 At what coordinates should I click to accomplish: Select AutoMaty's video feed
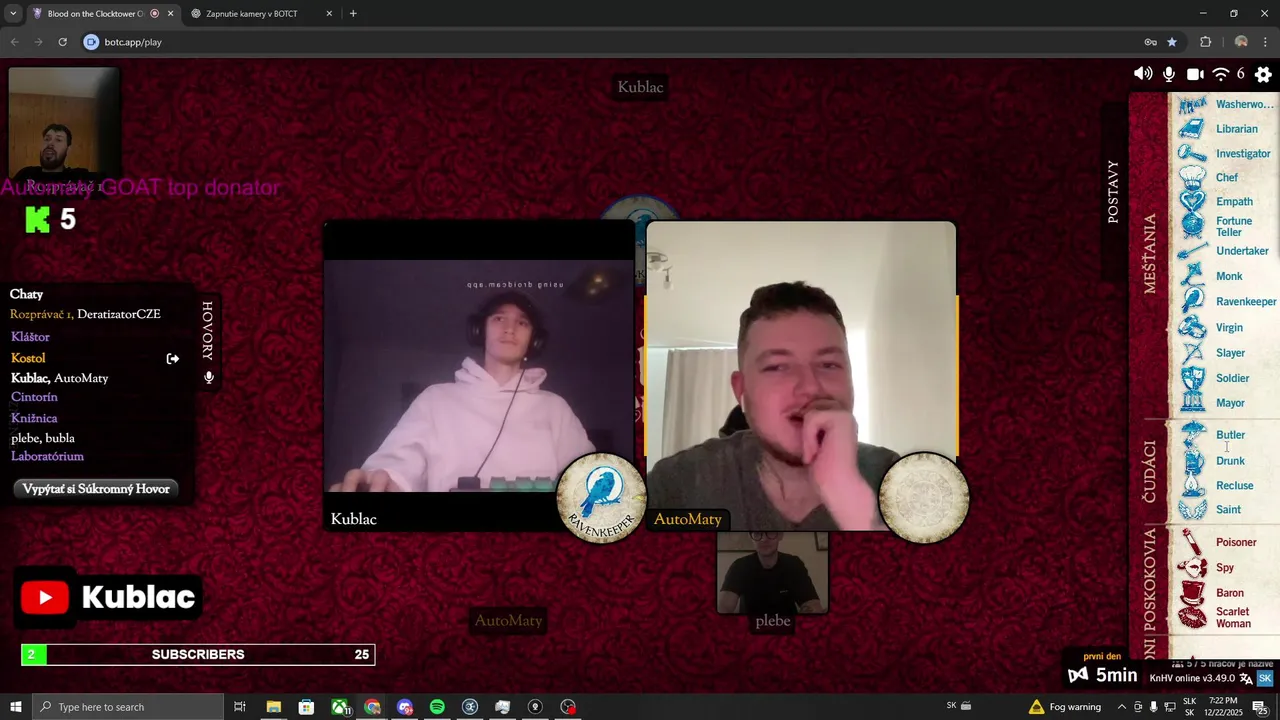tap(801, 375)
